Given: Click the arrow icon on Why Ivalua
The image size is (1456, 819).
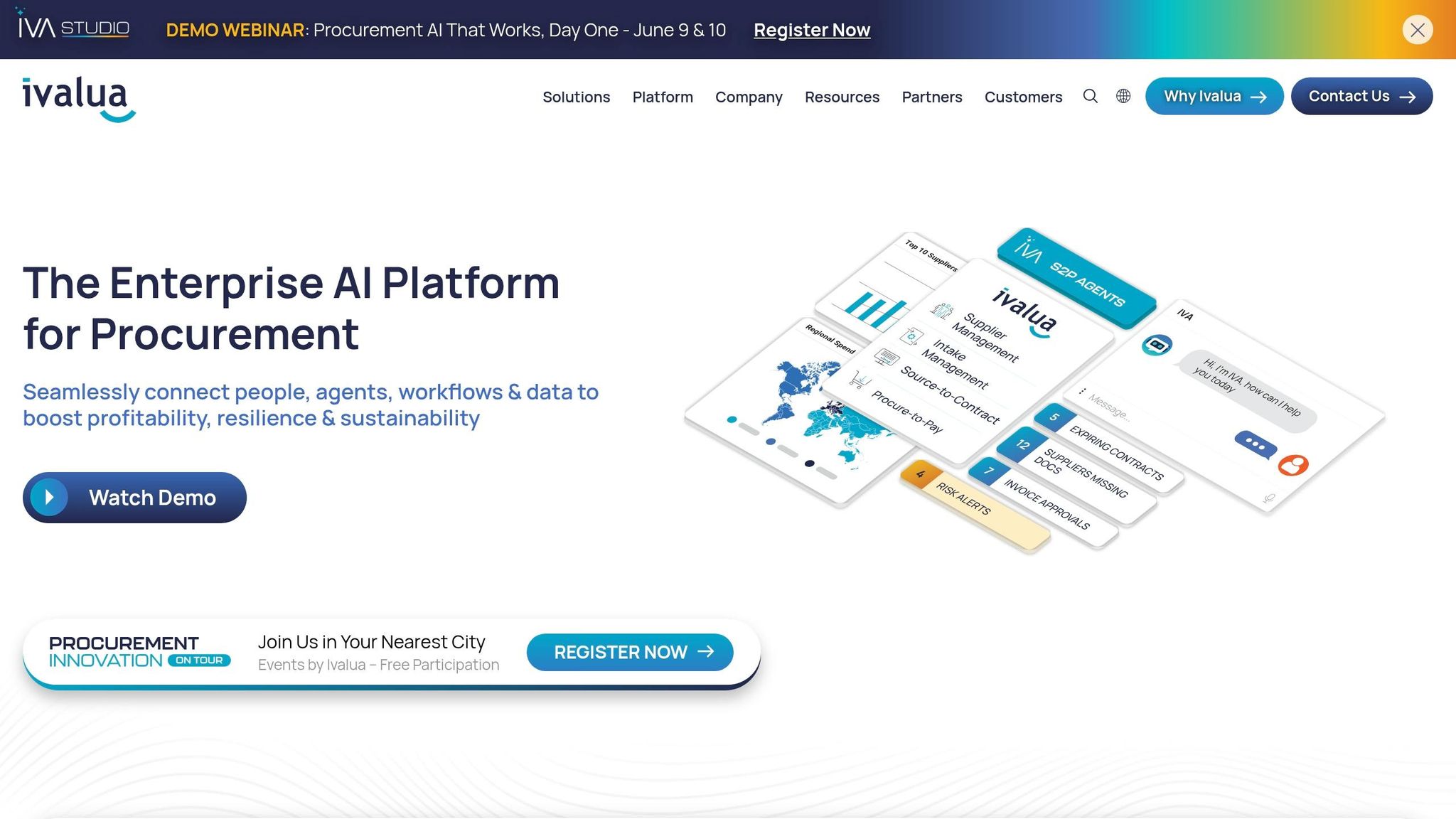Looking at the screenshot, I should (x=1258, y=97).
